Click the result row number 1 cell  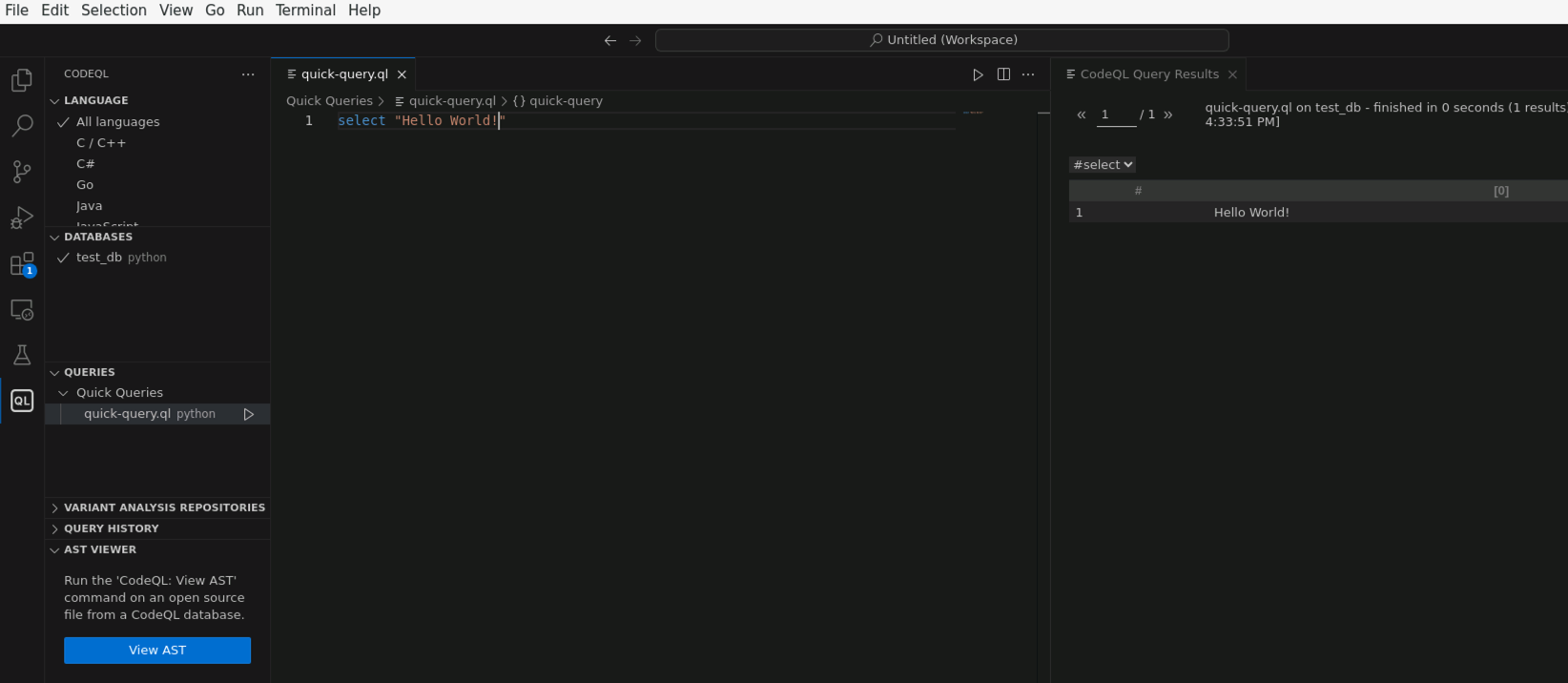pyautogui.click(x=1080, y=213)
